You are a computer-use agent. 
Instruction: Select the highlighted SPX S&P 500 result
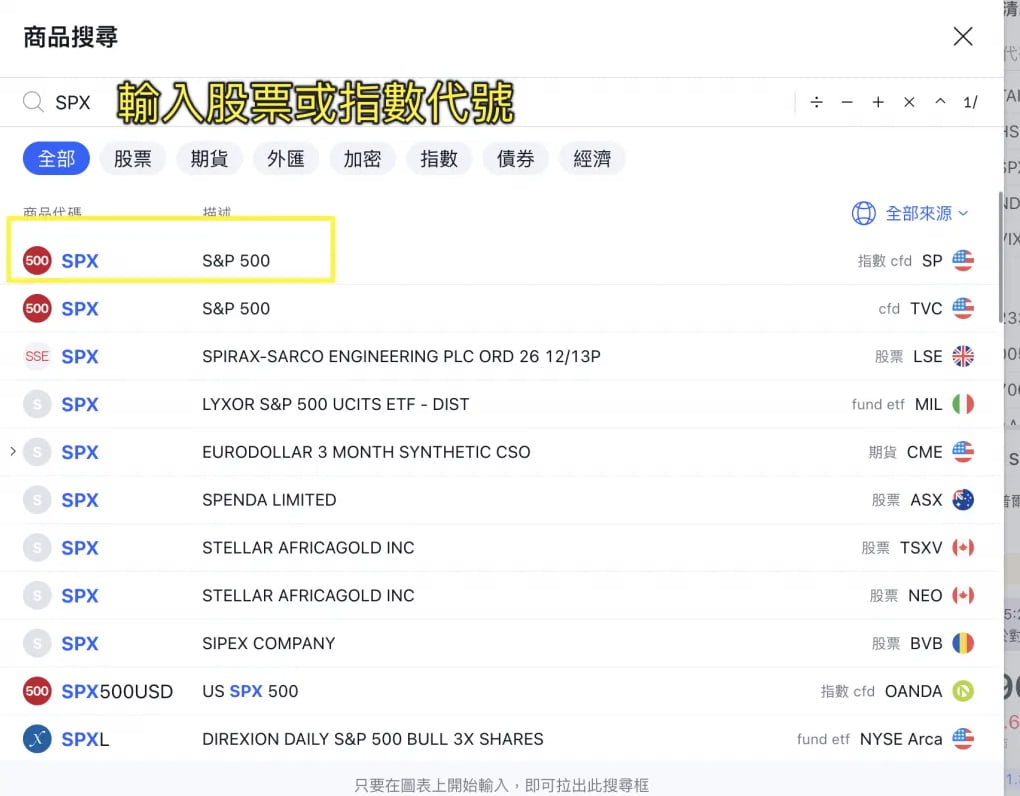[170, 260]
